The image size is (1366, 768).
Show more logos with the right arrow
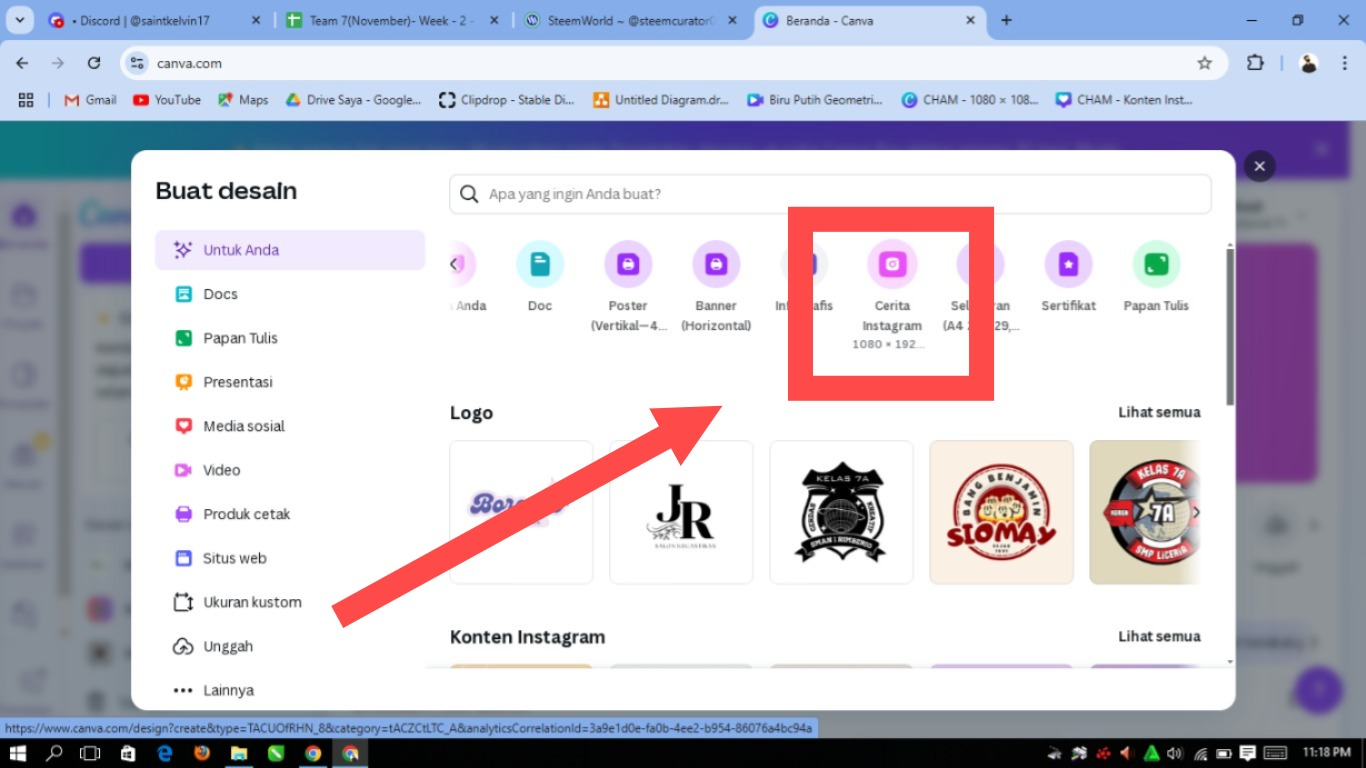1196,513
